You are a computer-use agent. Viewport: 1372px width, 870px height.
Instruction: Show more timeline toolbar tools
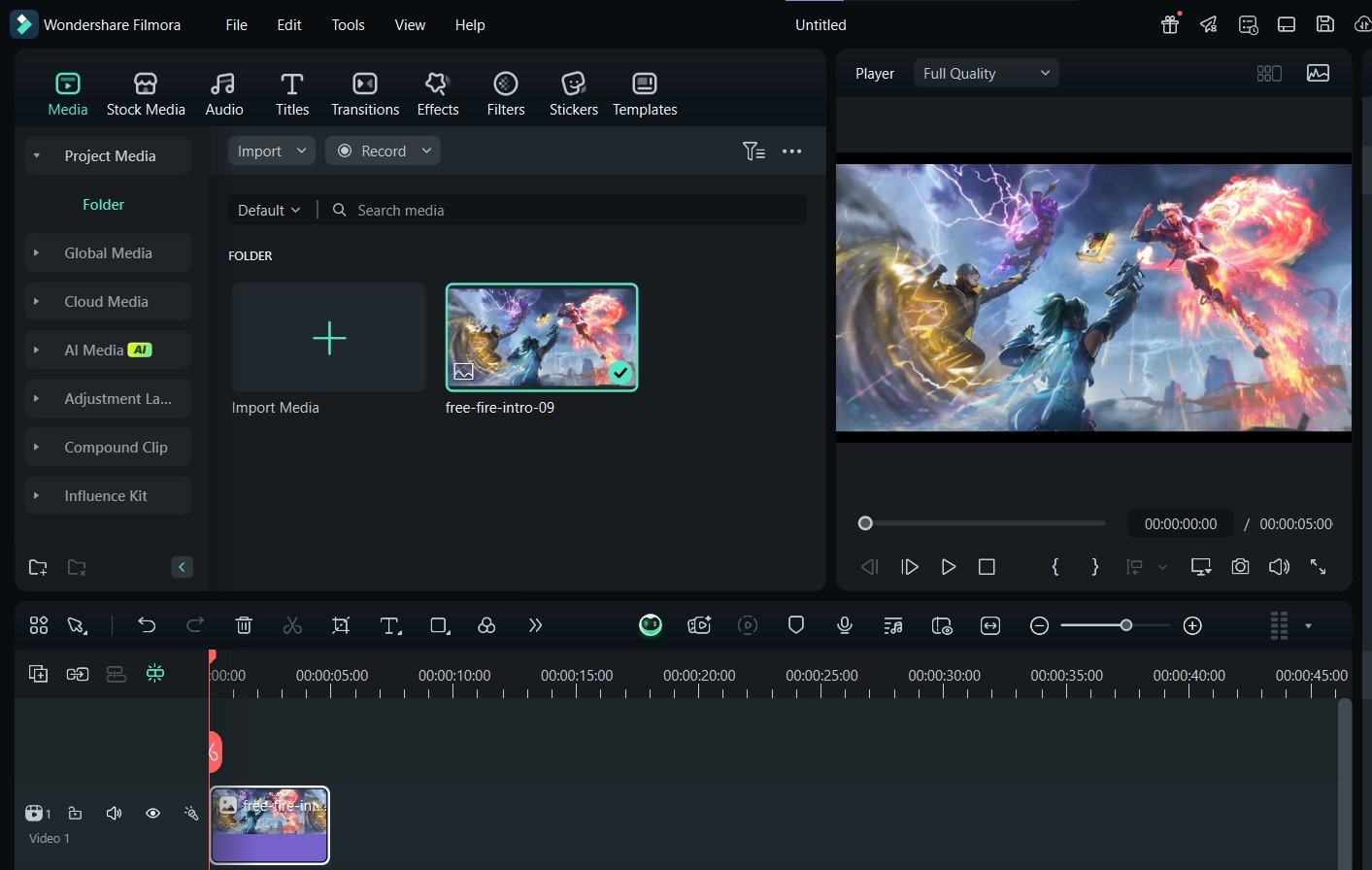(x=535, y=625)
